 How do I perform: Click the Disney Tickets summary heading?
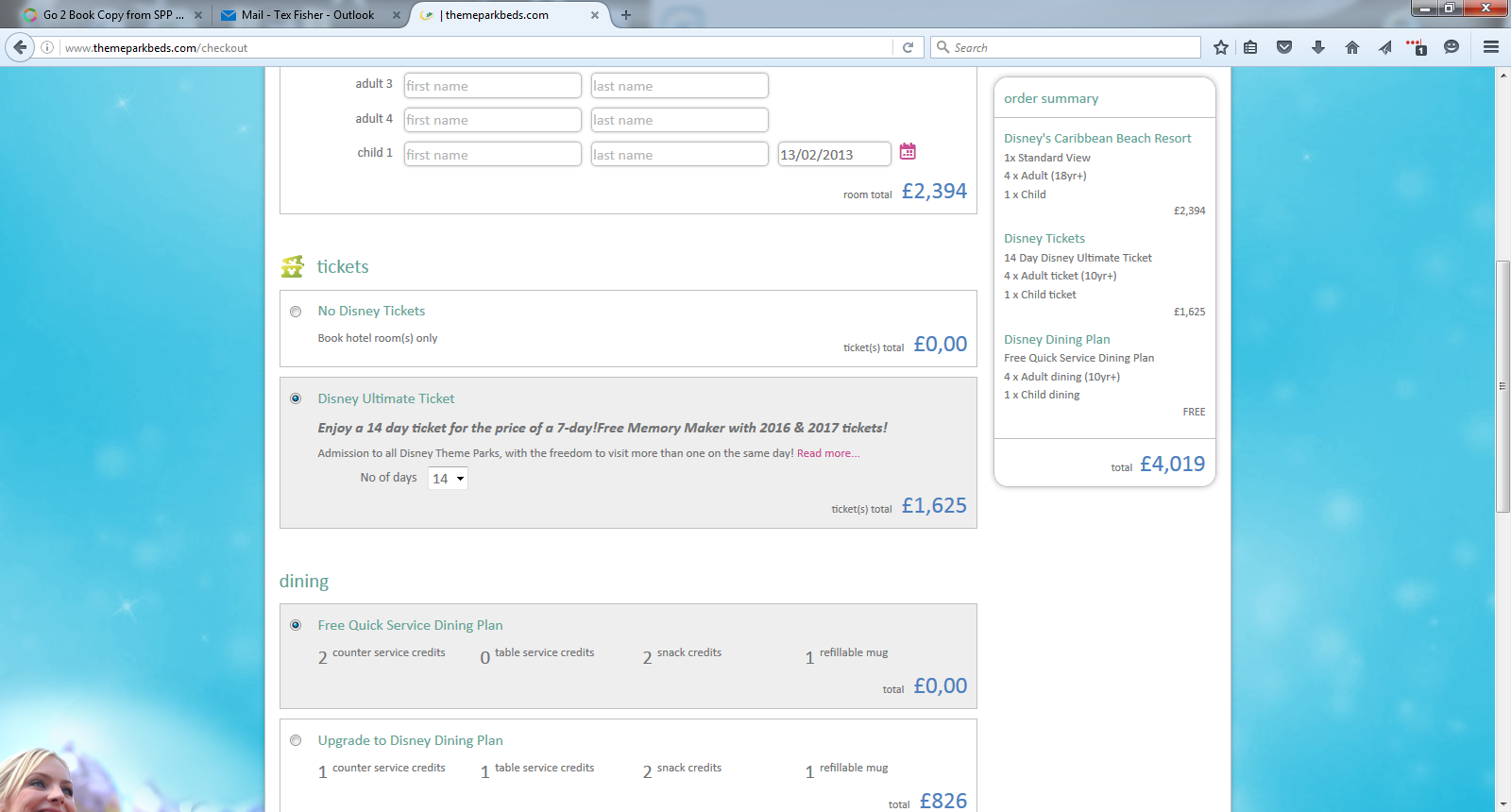tap(1044, 239)
